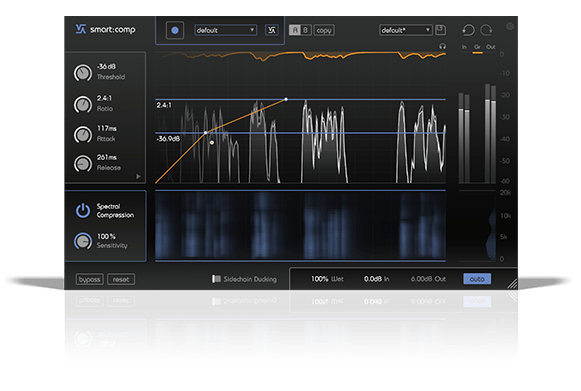This screenshot has height=391, width=581.
Task: Switch to state B
Action: click(305, 30)
